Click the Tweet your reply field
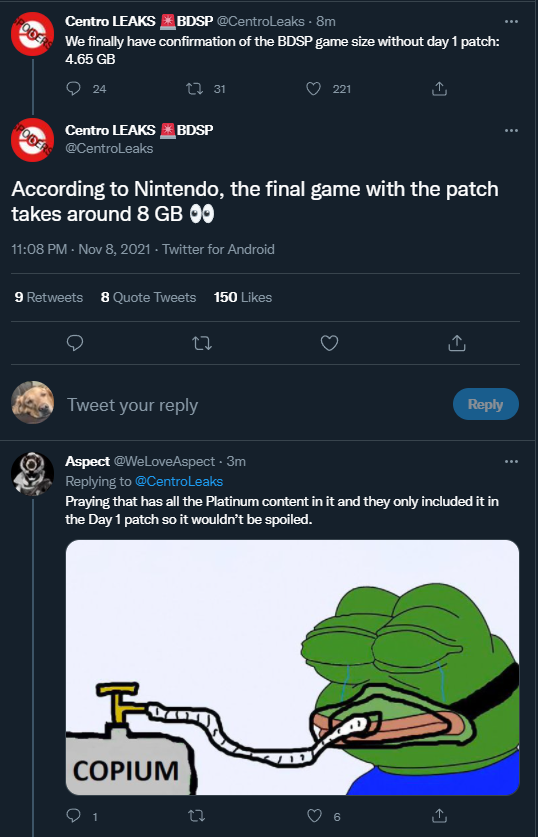538x837 pixels. pos(256,405)
